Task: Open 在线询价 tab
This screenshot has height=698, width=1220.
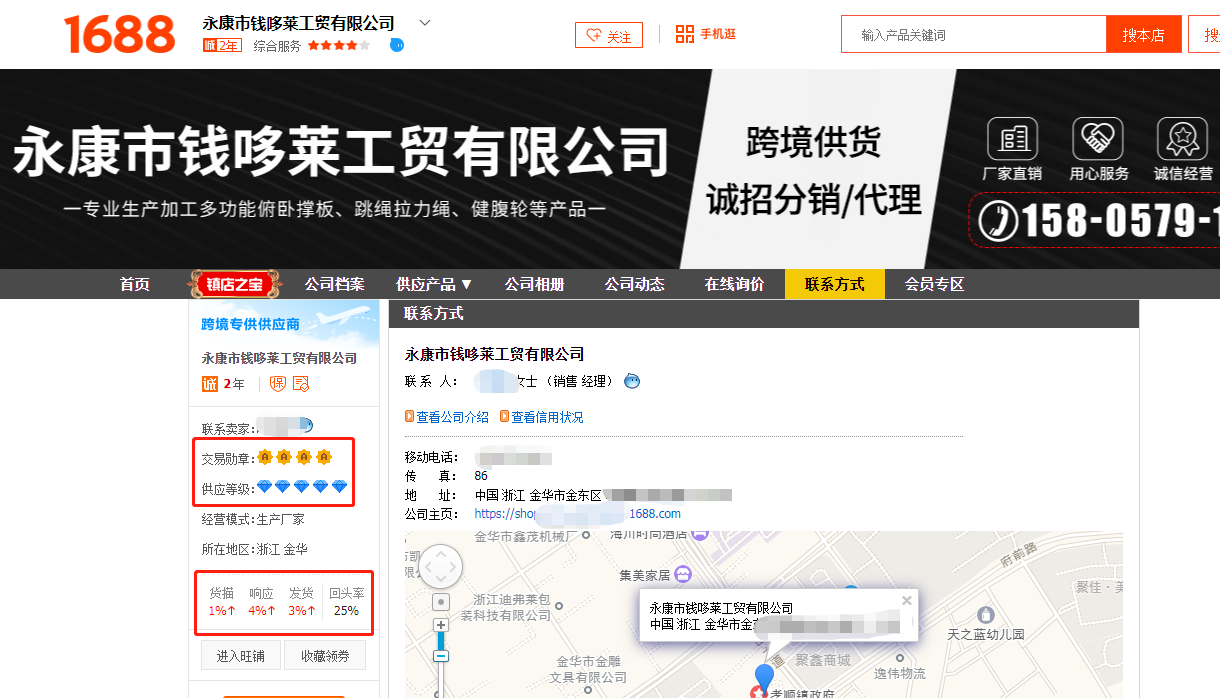Action: point(735,284)
